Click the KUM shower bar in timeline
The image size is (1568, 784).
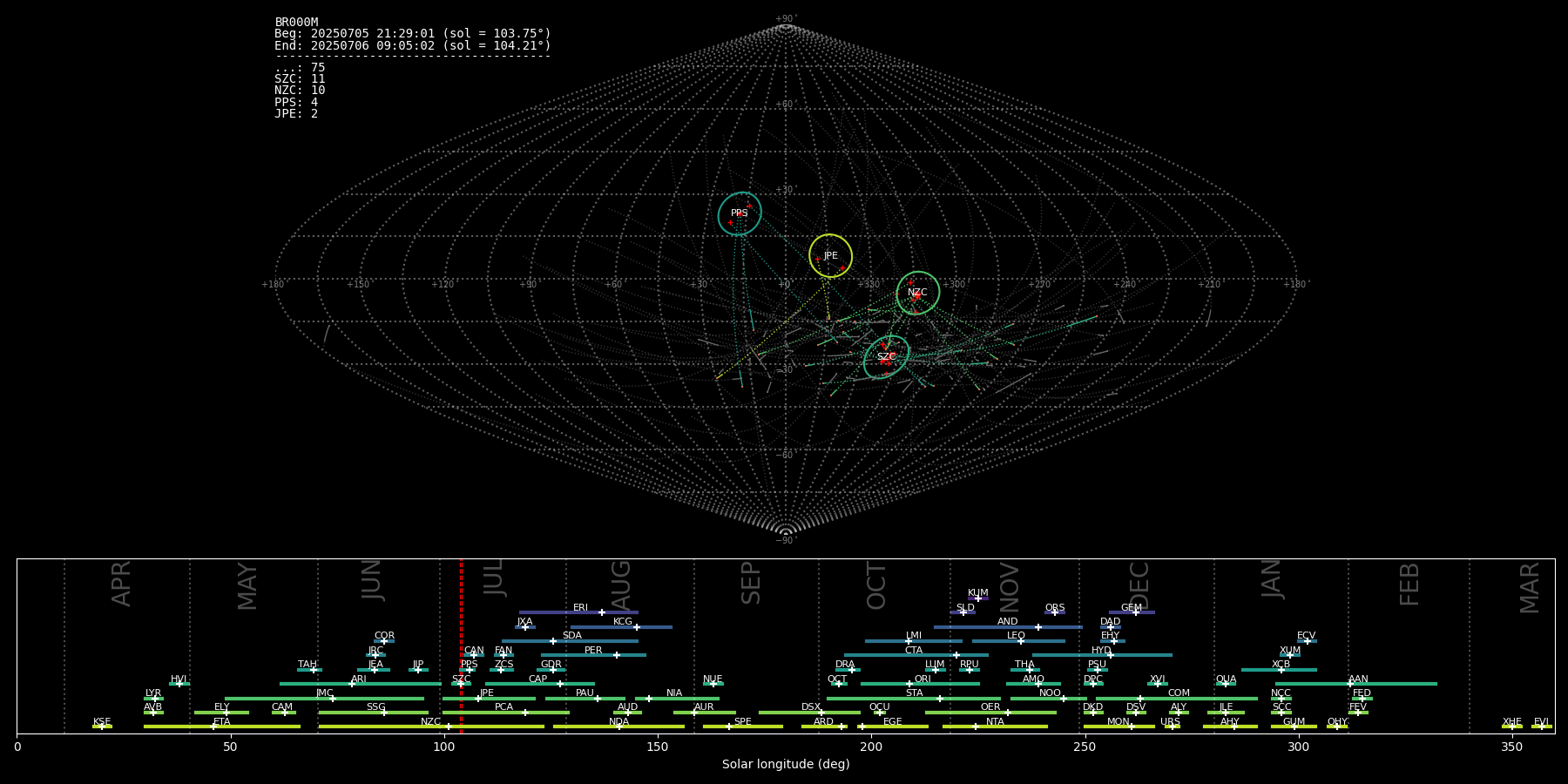coord(978,598)
